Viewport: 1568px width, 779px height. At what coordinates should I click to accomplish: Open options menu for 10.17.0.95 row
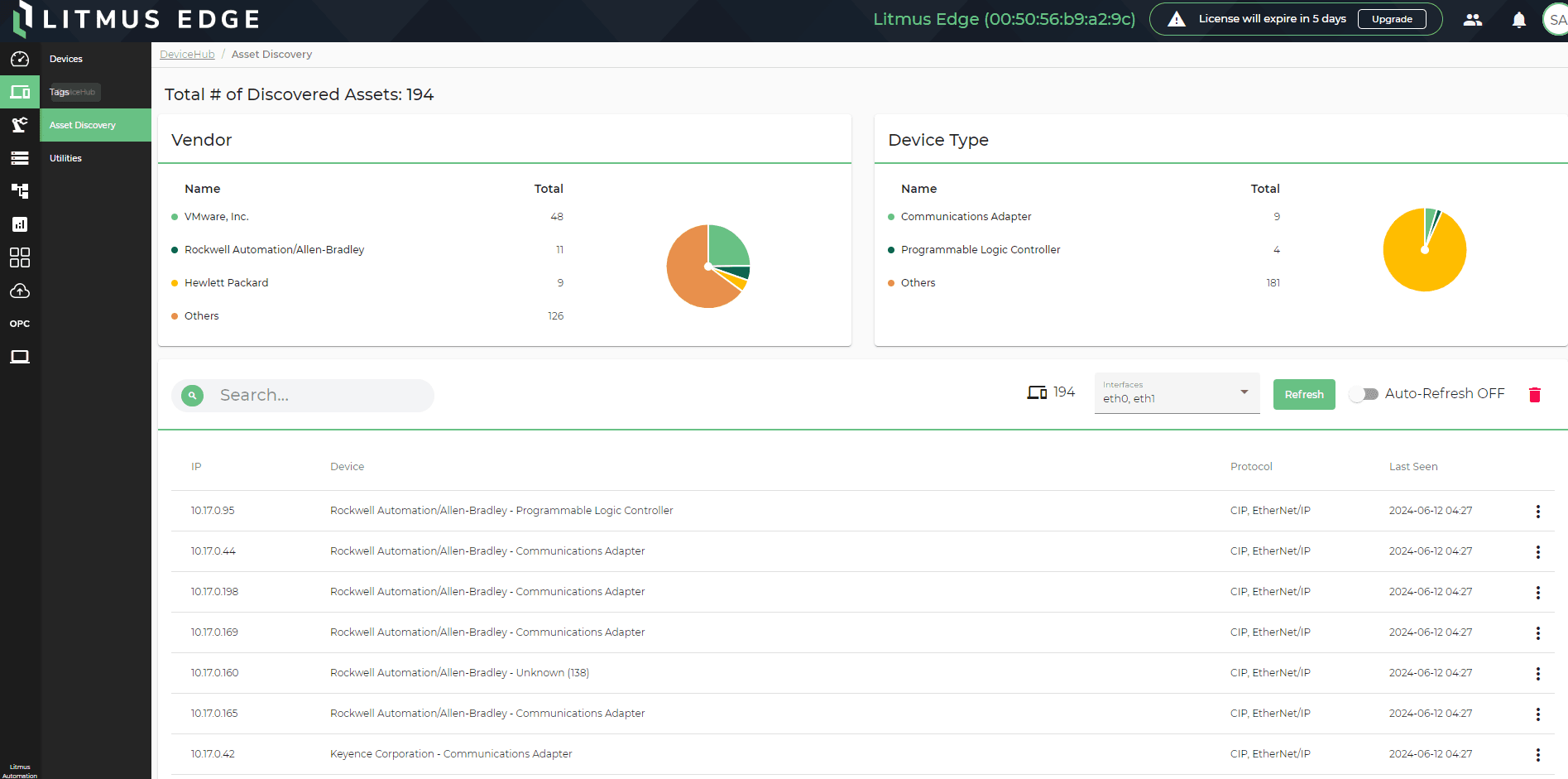(x=1537, y=512)
